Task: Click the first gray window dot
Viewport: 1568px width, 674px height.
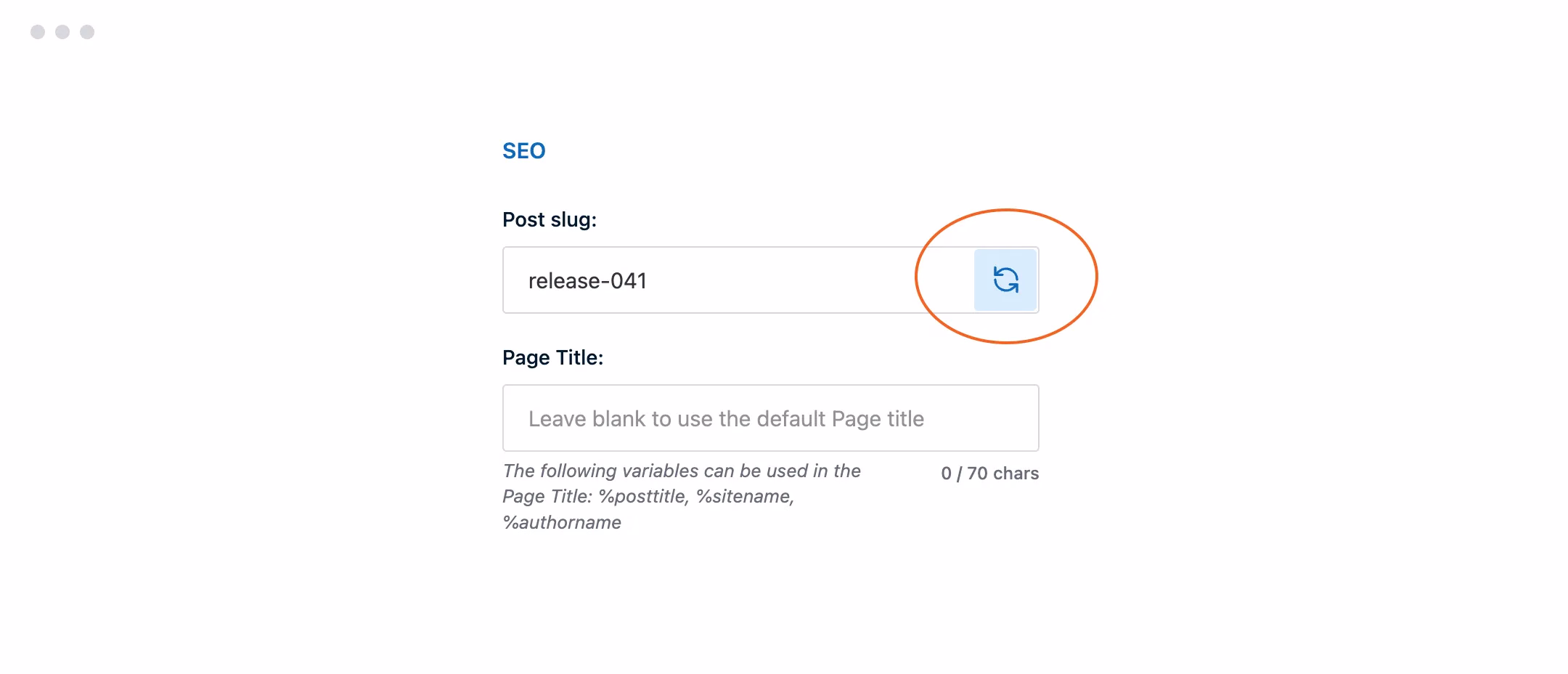Action: (38, 32)
